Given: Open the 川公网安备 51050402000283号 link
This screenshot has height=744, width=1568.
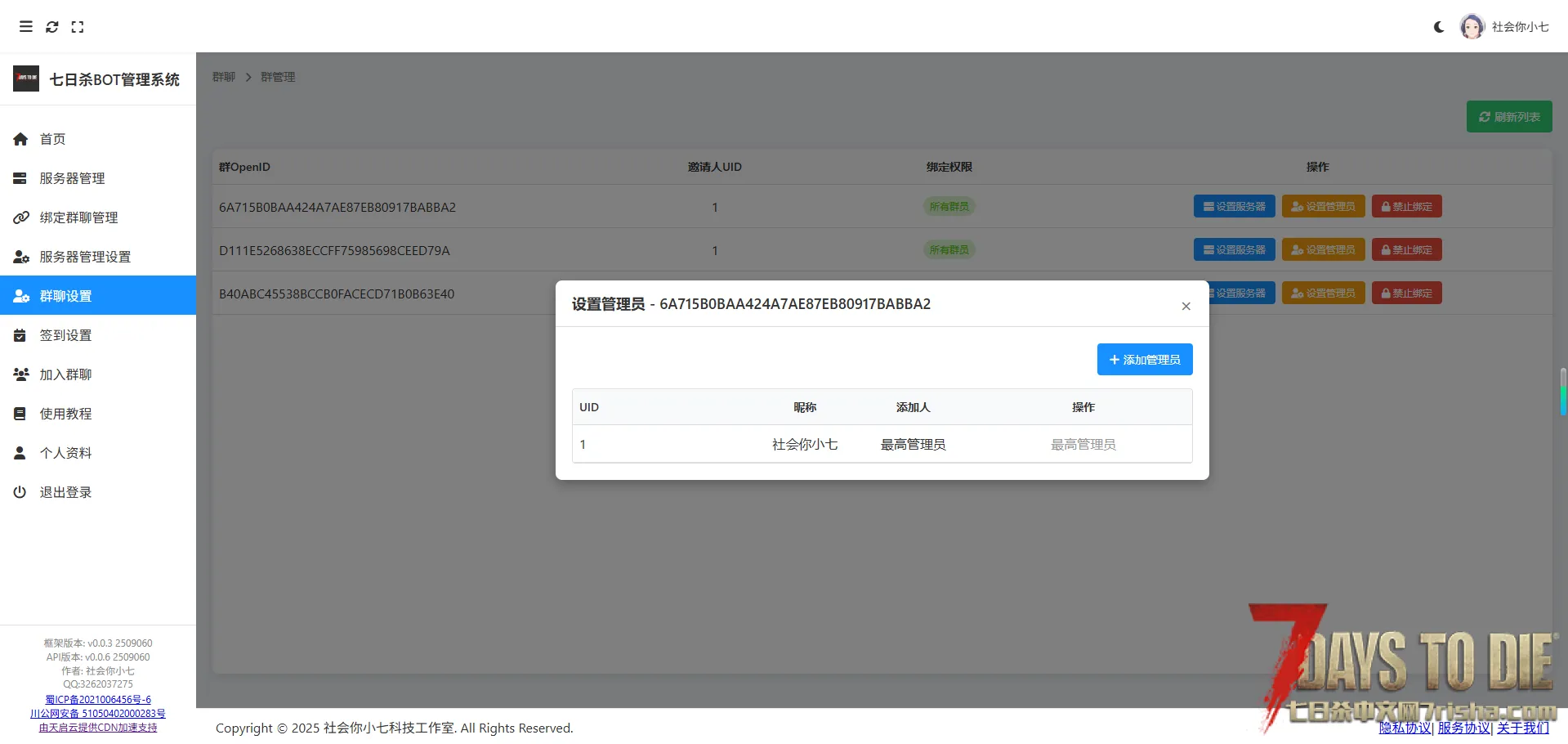Looking at the screenshot, I should [98, 714].
